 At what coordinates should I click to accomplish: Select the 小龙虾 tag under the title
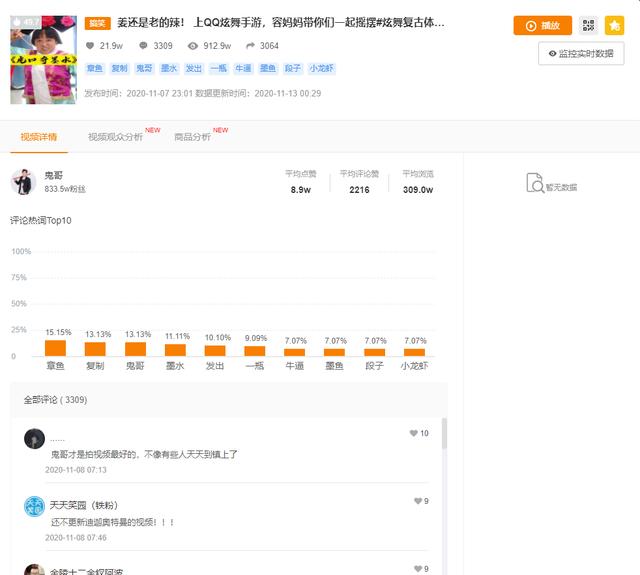(322, 68)
